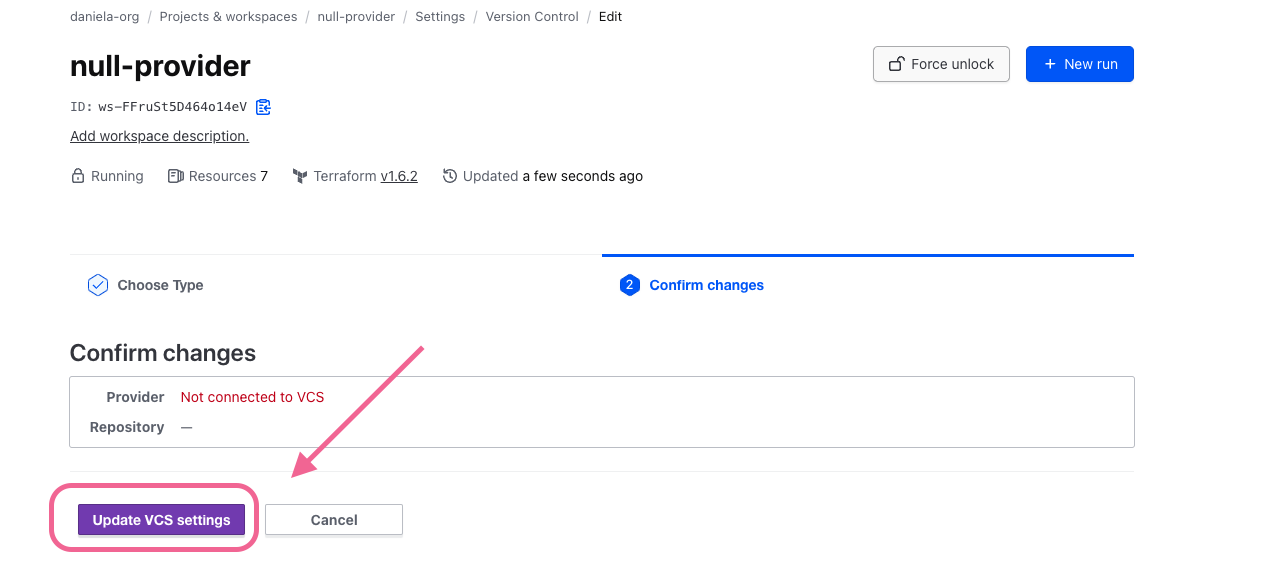Click the Updated history clock icon

(450, 176)
